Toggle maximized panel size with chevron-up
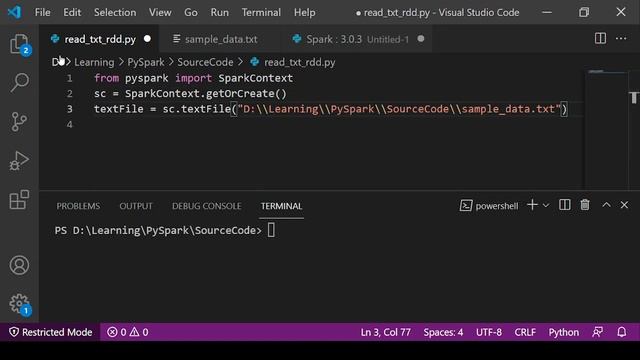 [x=606, y=205]
